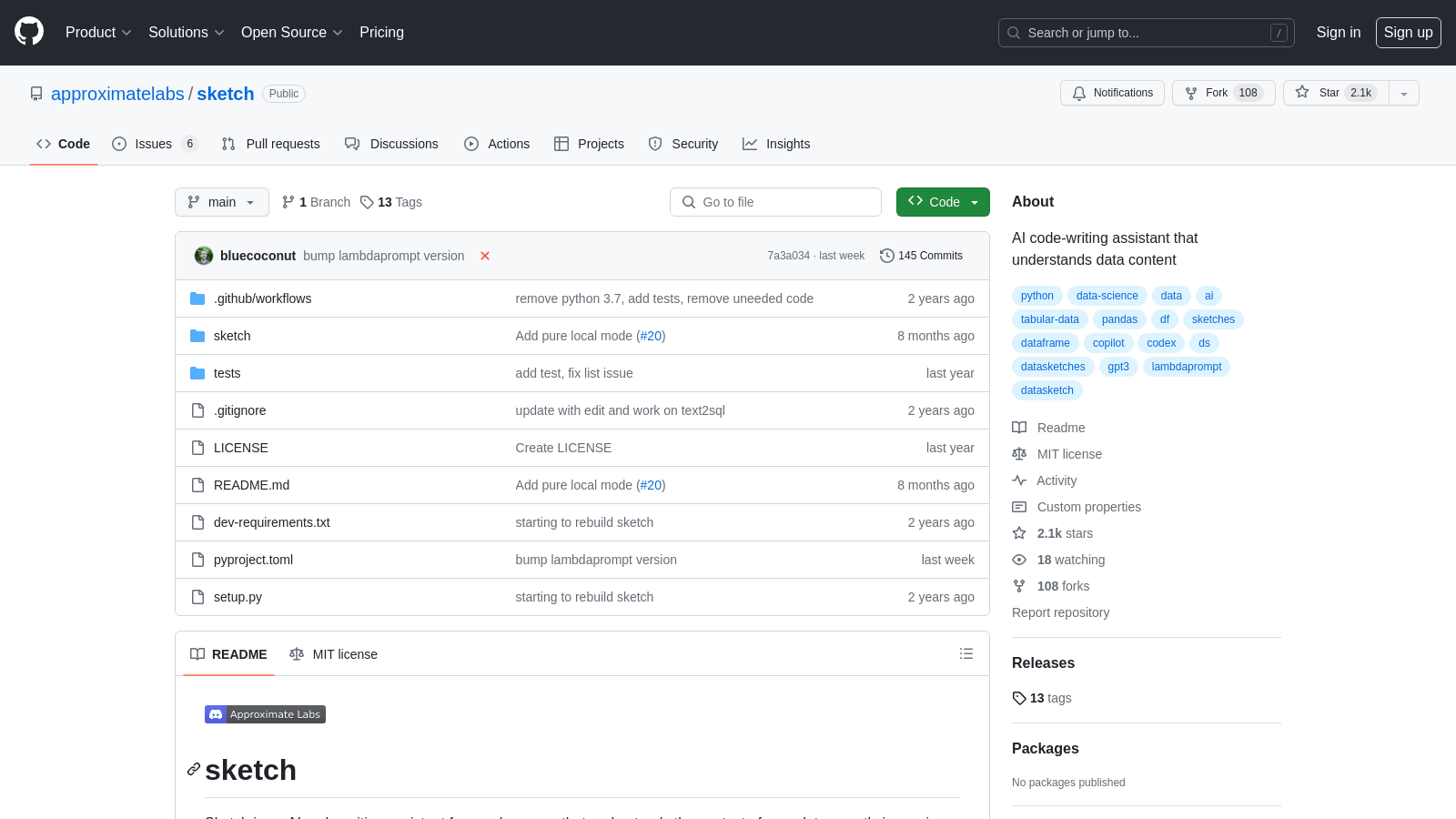1456x819 pixels.
Task: Open the README outline list icon
Action: (x=966, y=653)
